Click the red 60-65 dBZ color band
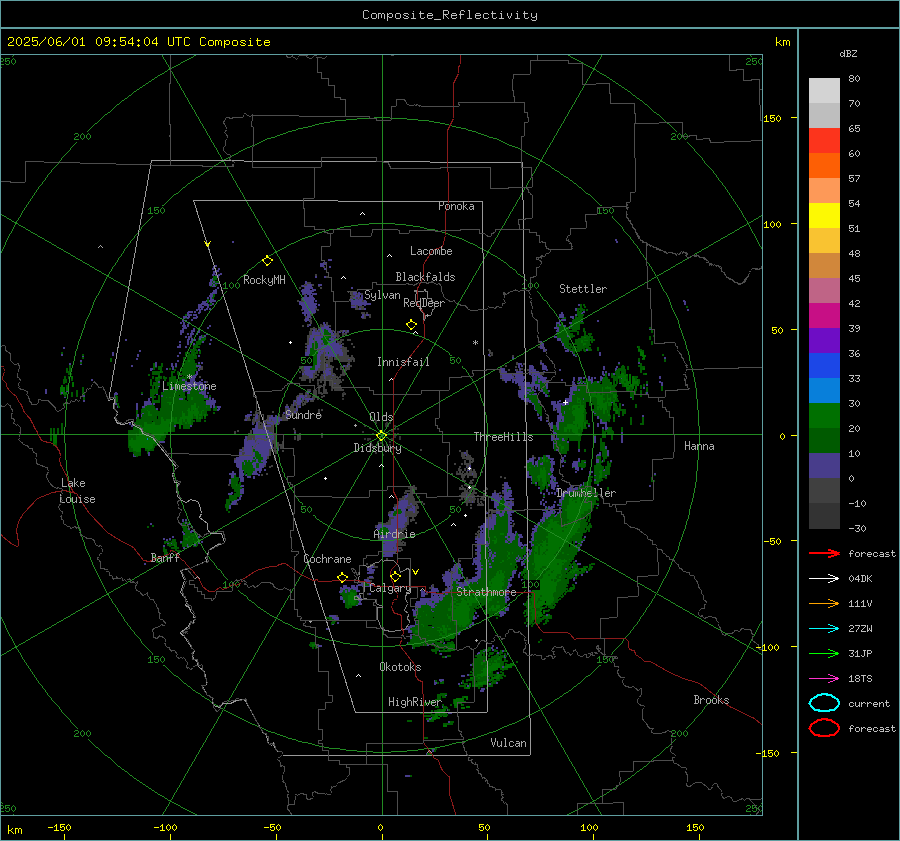 click(824, 141)
